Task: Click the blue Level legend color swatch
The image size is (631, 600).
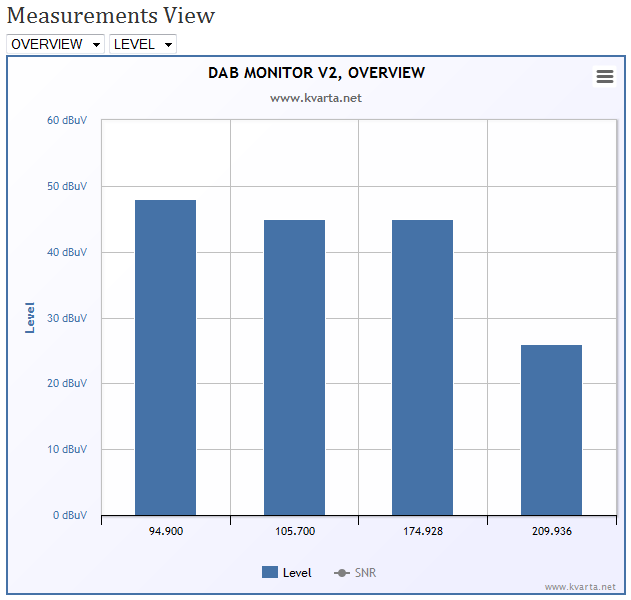Action: coord(270,572)
